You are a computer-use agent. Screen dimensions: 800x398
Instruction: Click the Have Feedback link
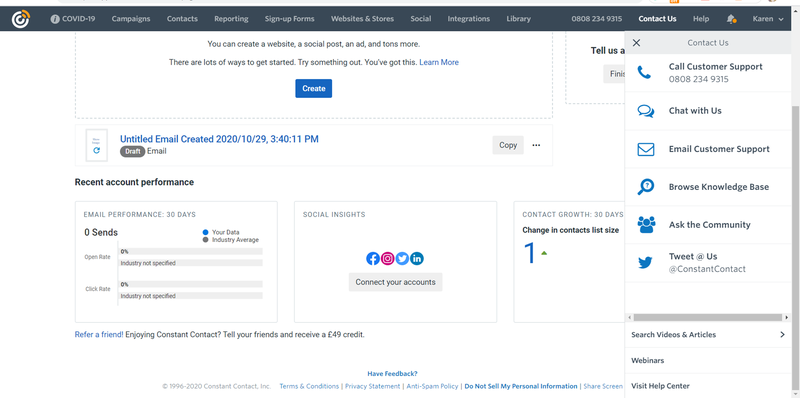[x=392, y=374]
